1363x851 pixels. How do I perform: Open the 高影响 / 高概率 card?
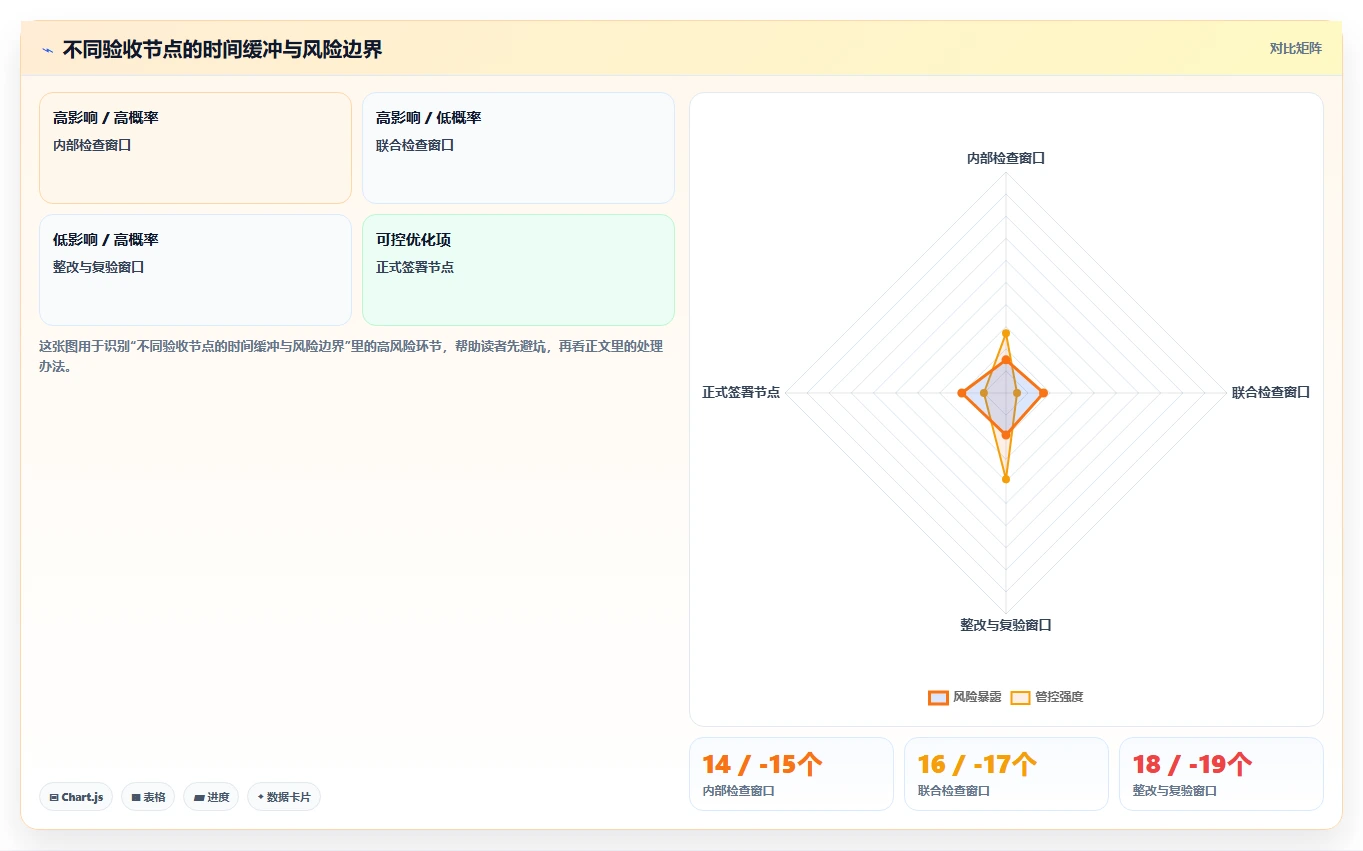click(195, 148)
